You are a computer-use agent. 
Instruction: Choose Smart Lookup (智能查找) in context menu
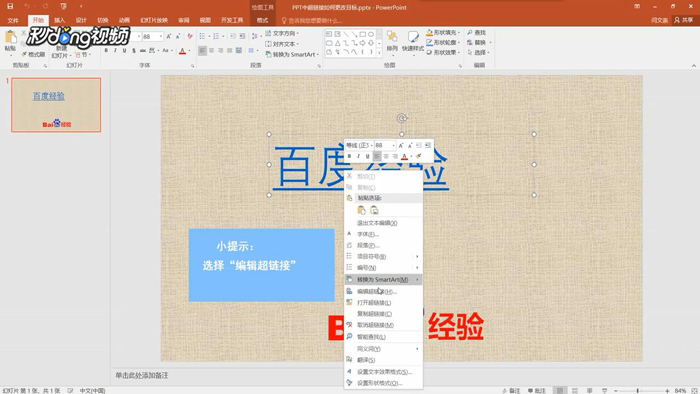tap(383, 337)
